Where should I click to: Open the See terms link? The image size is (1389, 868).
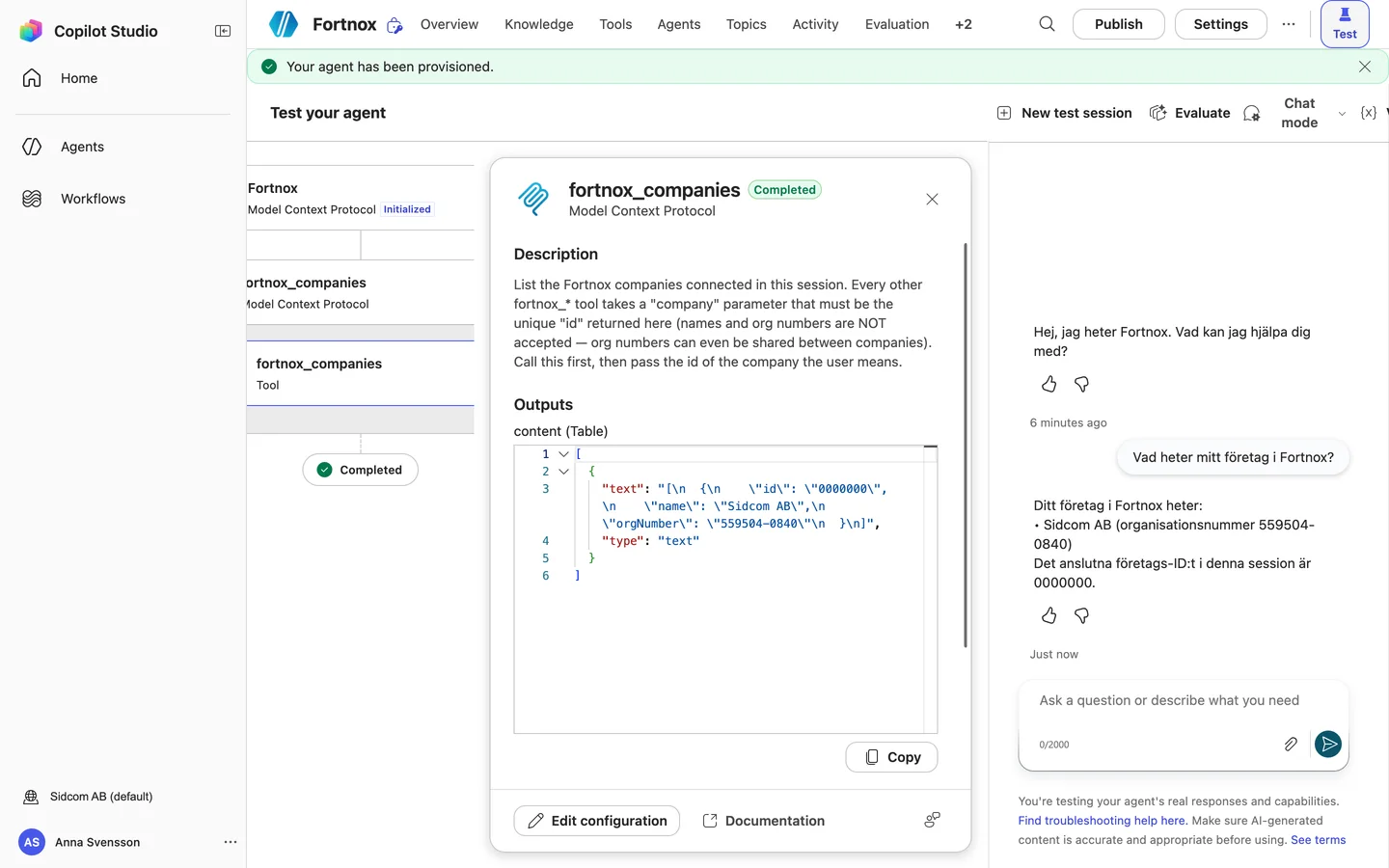(x=1318, y=840)
